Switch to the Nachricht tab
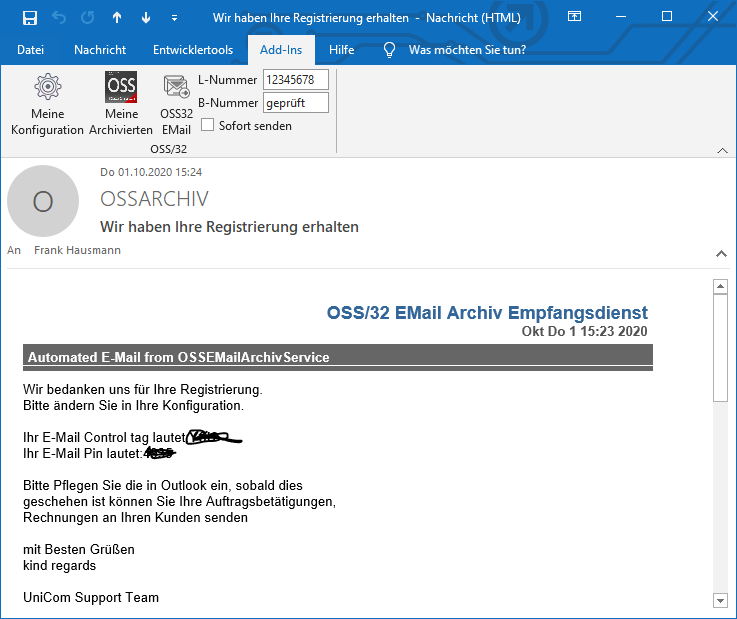Screen dimensions: 737x619 point(100,50)
